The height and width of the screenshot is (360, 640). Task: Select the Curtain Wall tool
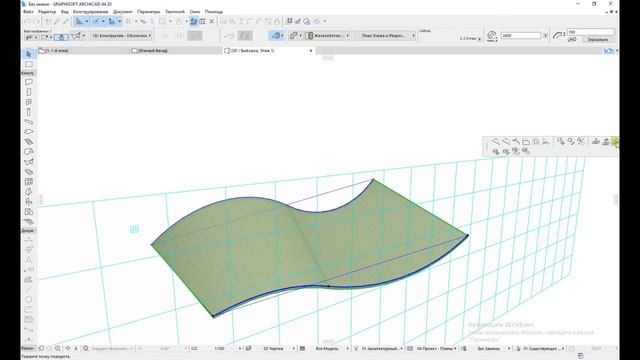click(x=29, y=182)
